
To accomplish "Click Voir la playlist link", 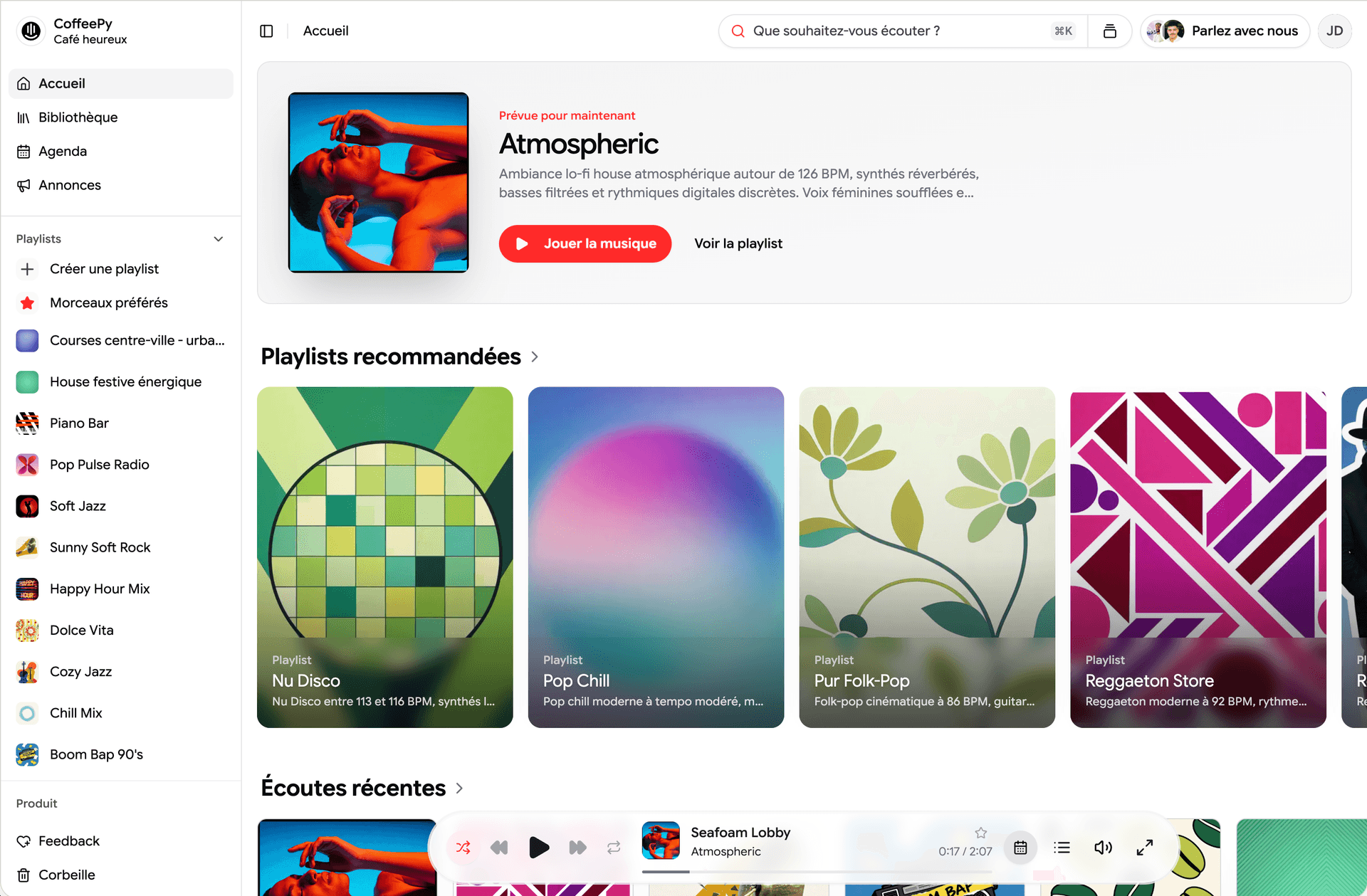I will pos(738,244).
